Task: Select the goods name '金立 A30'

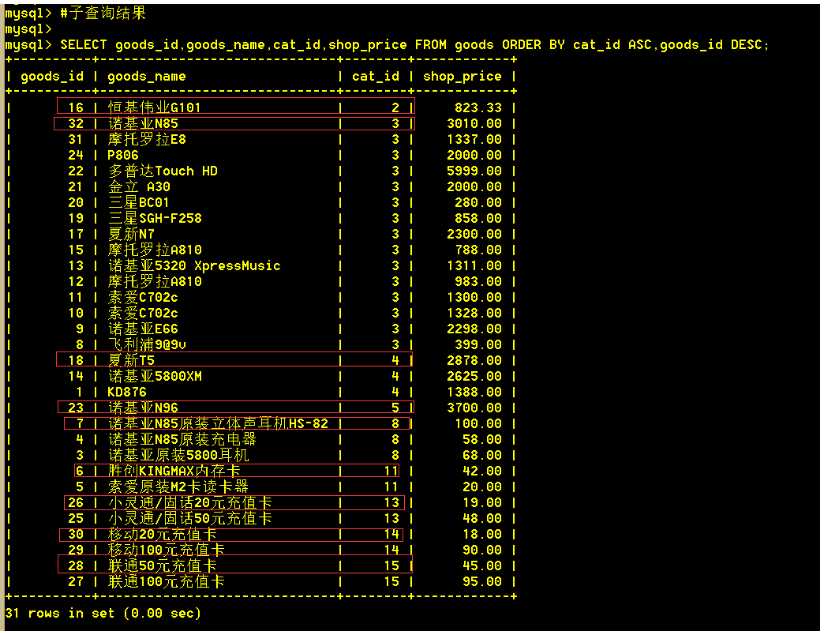Action: (x=139, y=186)
